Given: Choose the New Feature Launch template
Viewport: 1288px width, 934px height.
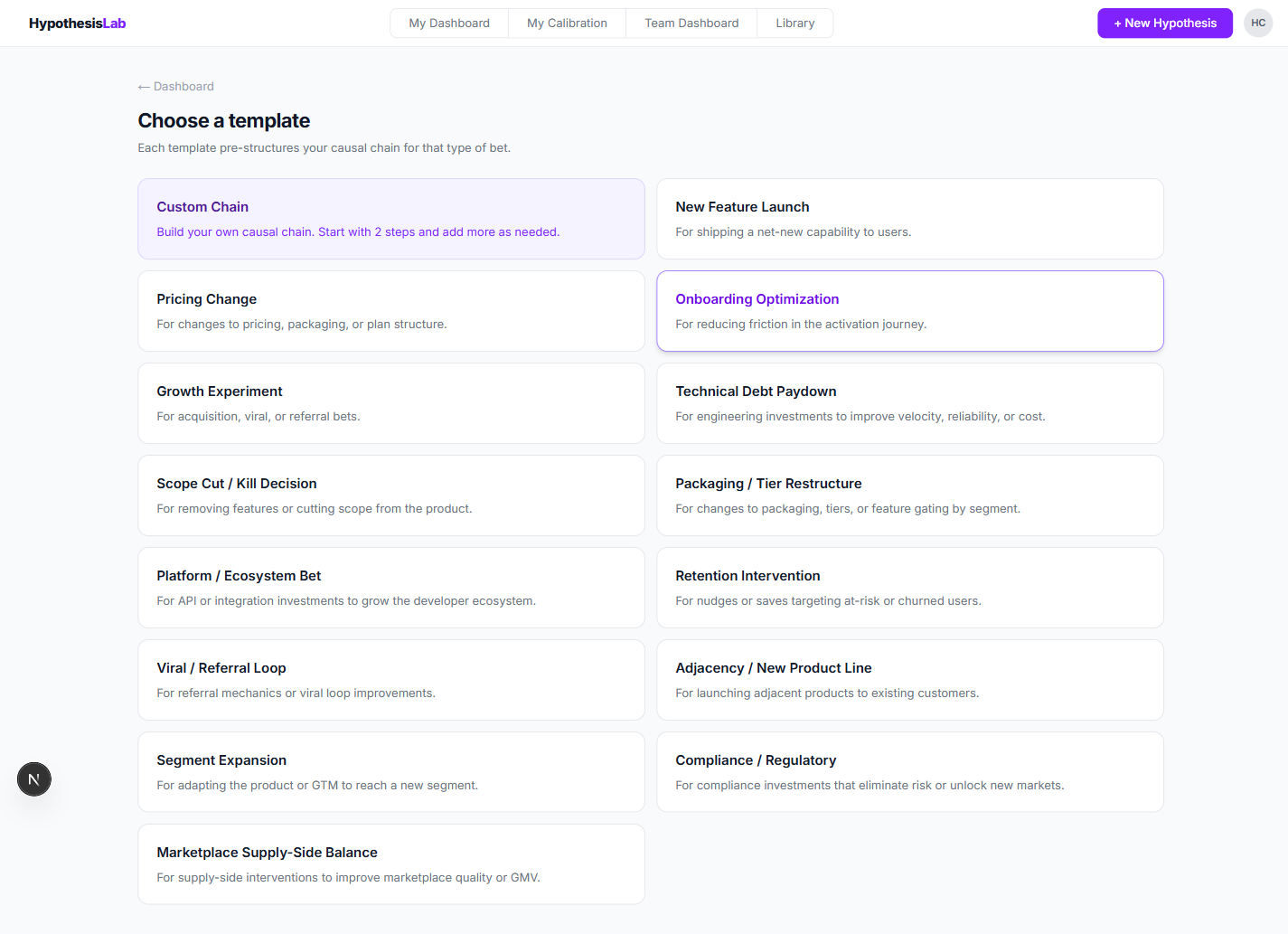Looking at the screenshot, I should click(910, 219).
